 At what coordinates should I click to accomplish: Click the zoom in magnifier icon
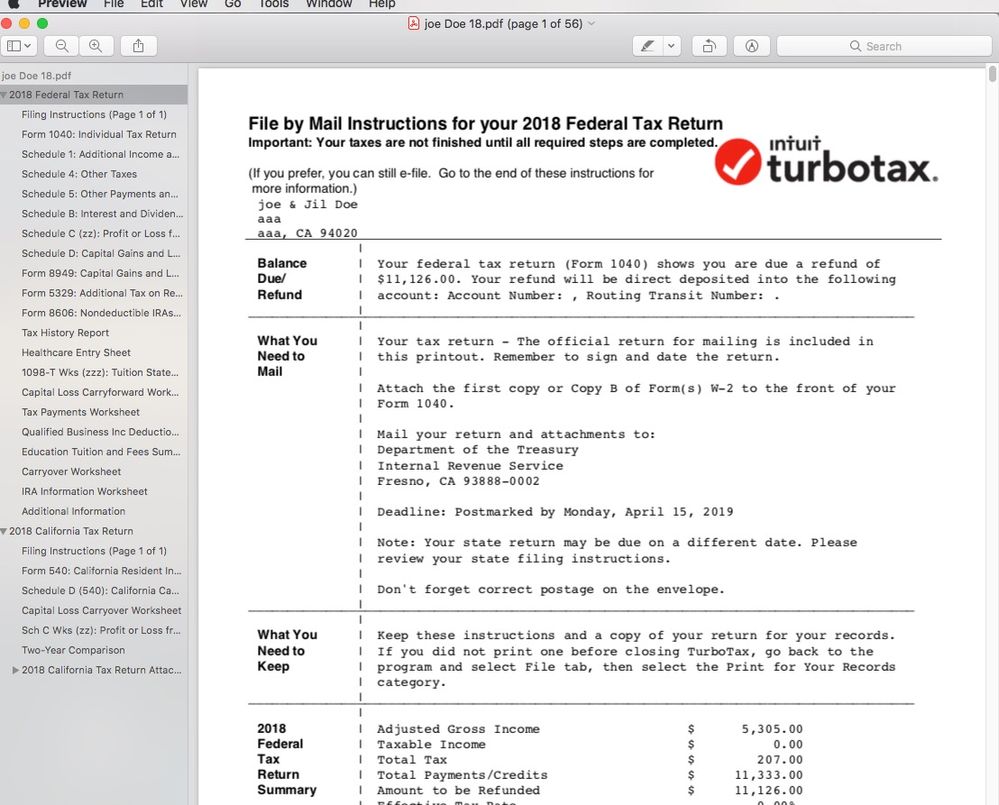(x=96, y=46)
